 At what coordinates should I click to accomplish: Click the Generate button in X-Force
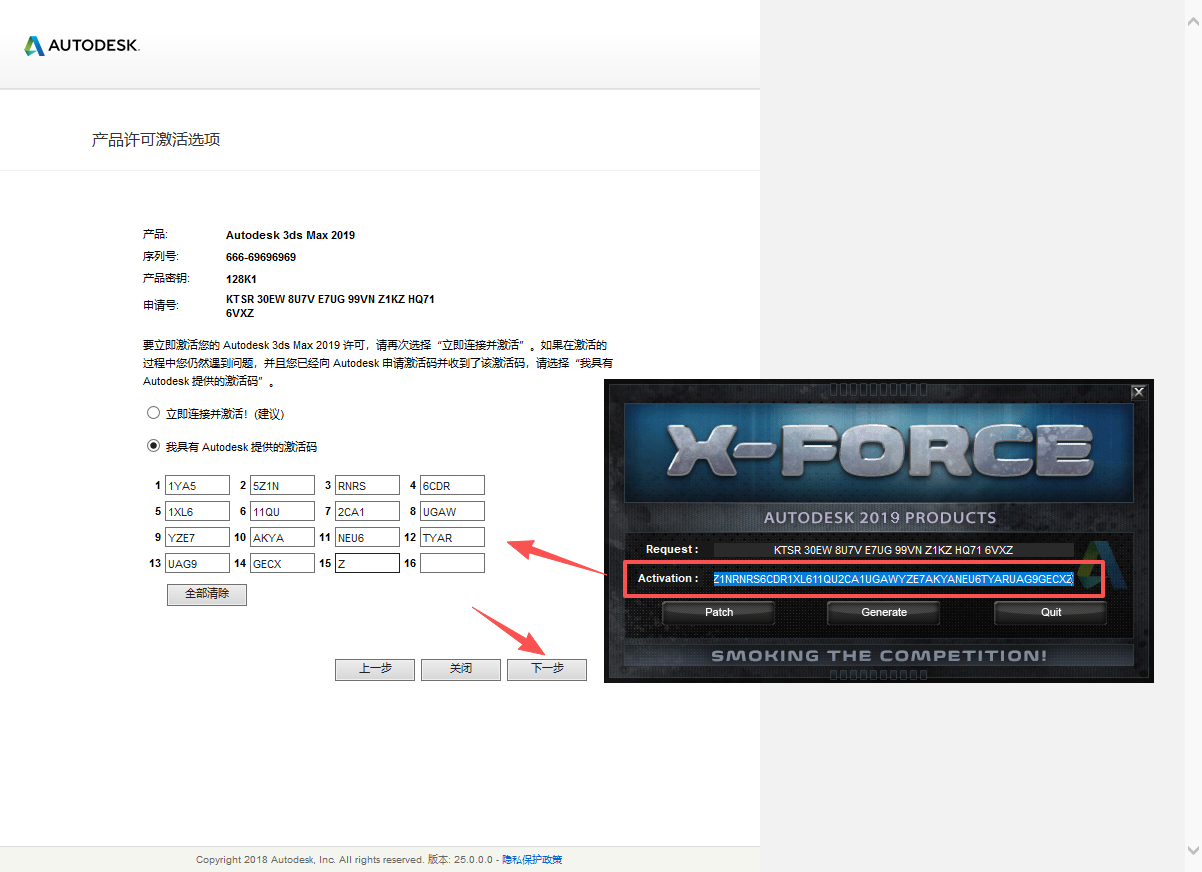coord(884,612)
